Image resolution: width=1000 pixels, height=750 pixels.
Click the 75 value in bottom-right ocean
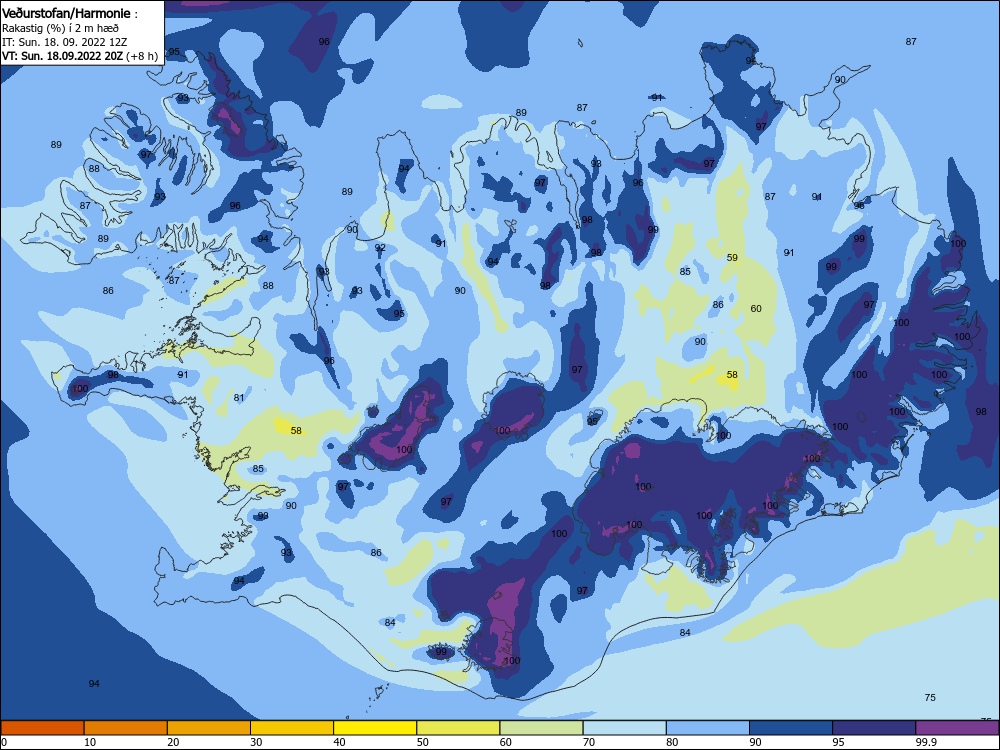point(930,698)
